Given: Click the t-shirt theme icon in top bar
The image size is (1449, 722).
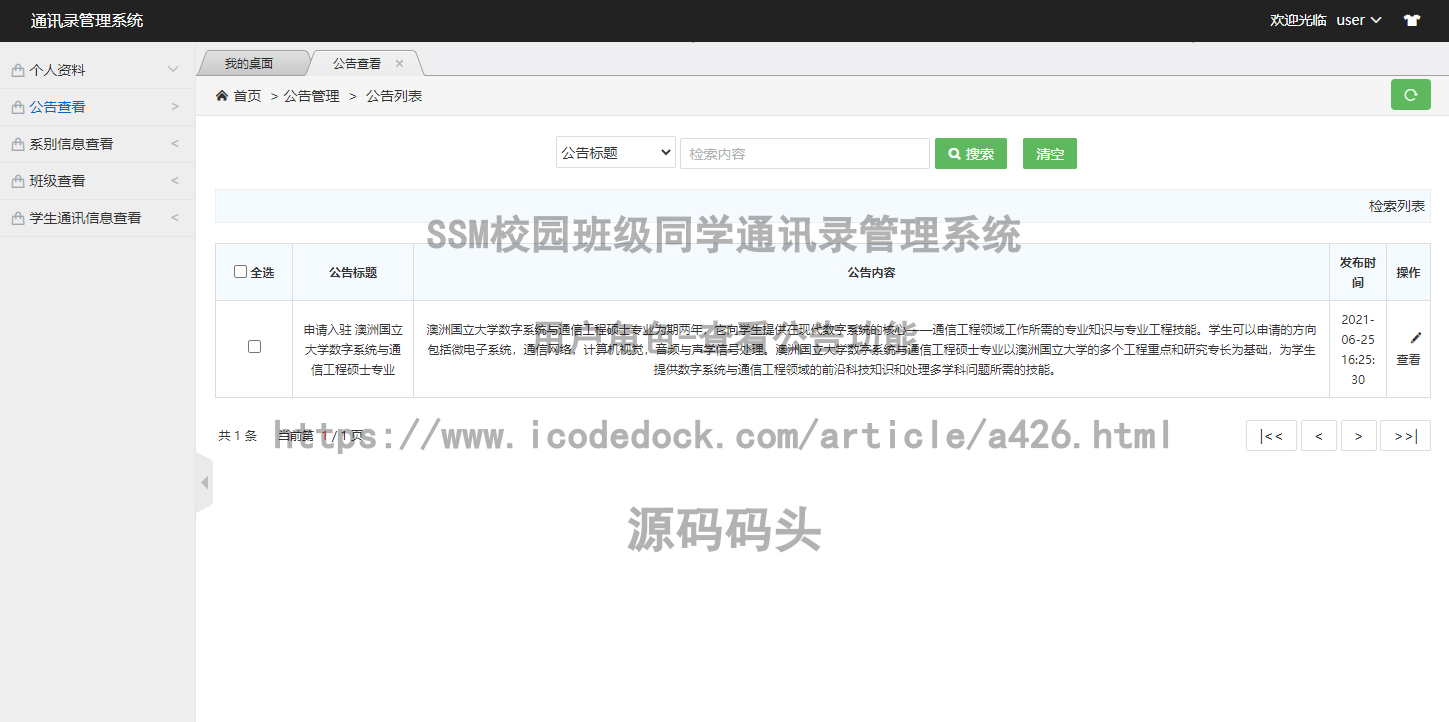Looking at the screenshot, I should click(1411, 19).
